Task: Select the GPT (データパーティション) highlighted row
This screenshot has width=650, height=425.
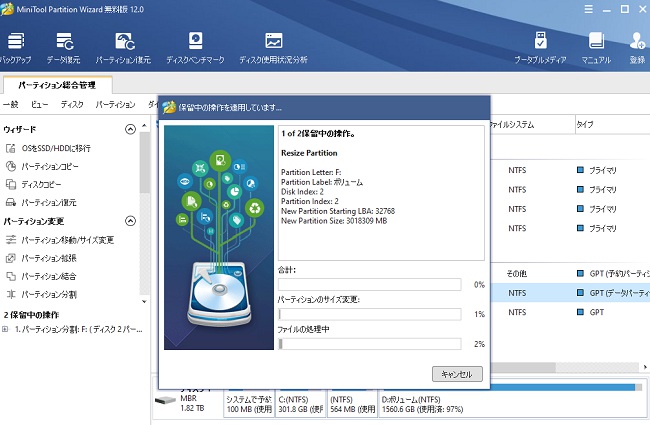Action: point(570,293)
